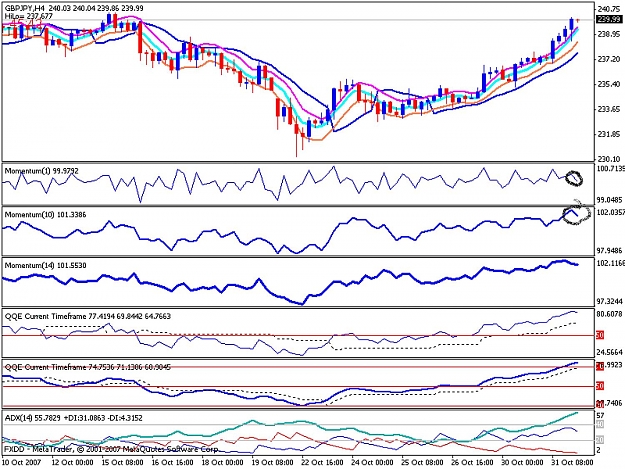Click the 99.0485 Momentum(1) scale value
The image size is (625, 469).
pyautogui.click(x=611, y=200)
